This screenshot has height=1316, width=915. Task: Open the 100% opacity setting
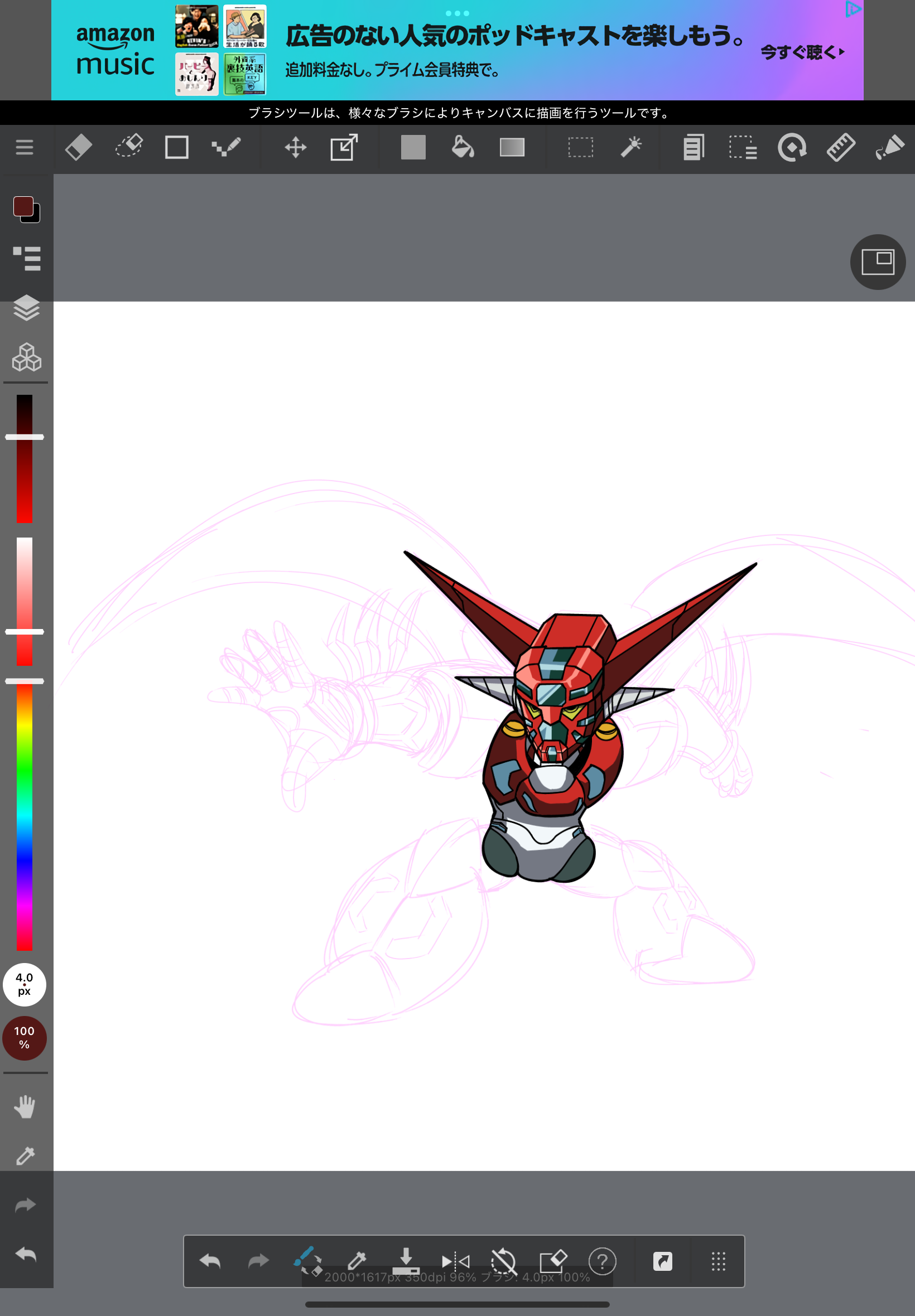click(x=24, y=1038)
